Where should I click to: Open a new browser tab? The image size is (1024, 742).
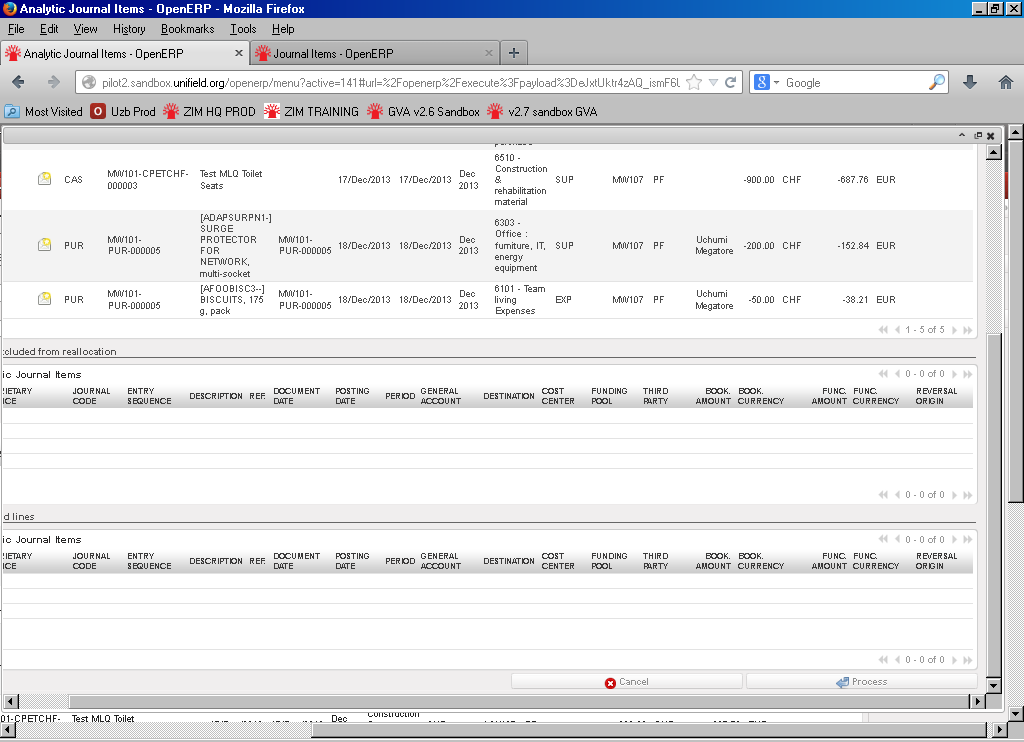(513, 53)
